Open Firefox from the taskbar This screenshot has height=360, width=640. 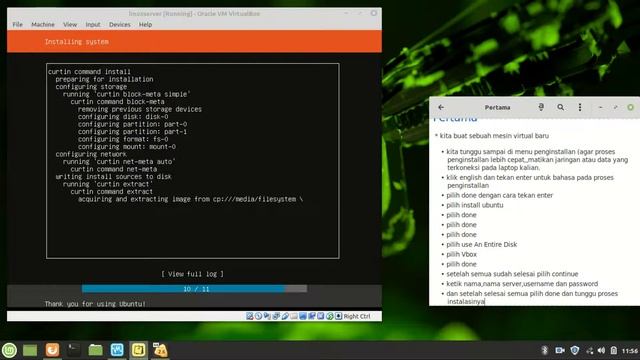point(52,350)
